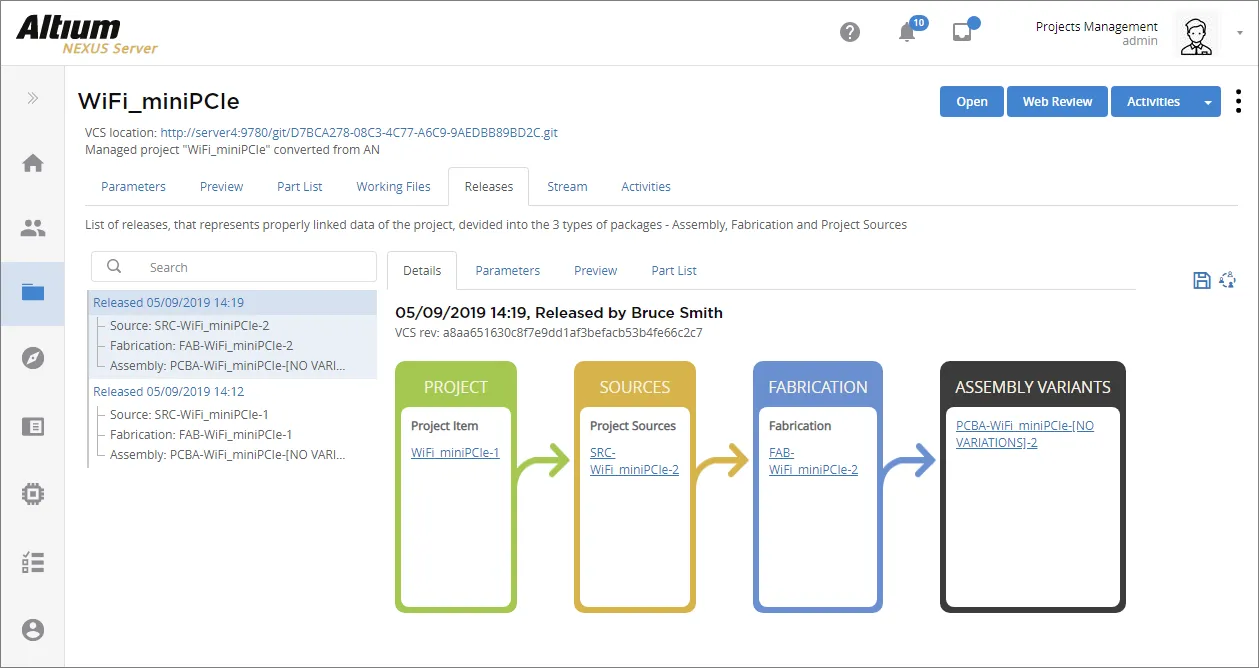Select the Assembly row under the 14:12 release

pos(228,454)
